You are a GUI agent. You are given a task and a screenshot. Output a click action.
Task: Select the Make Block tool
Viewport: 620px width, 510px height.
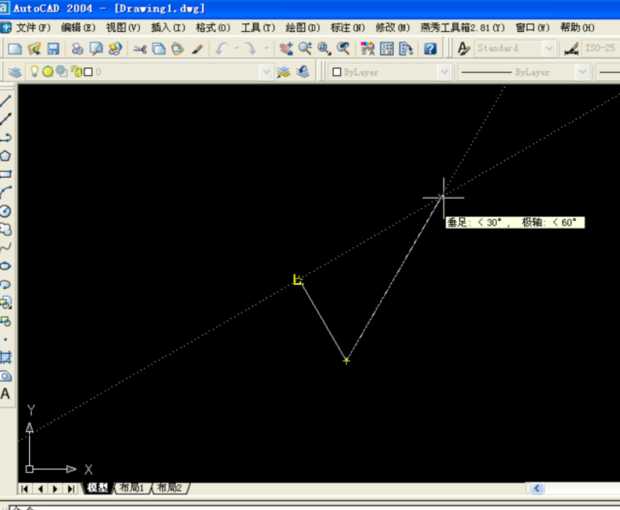[x=6, y=321]
